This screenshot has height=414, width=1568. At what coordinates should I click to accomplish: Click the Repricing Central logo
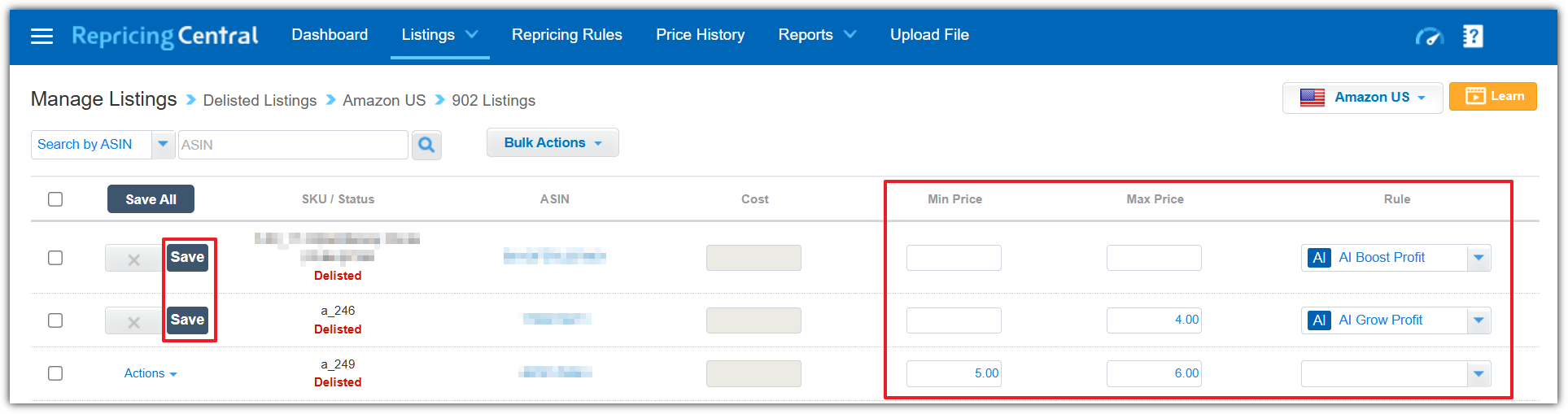pyautogui.click(x=165, y=36)
